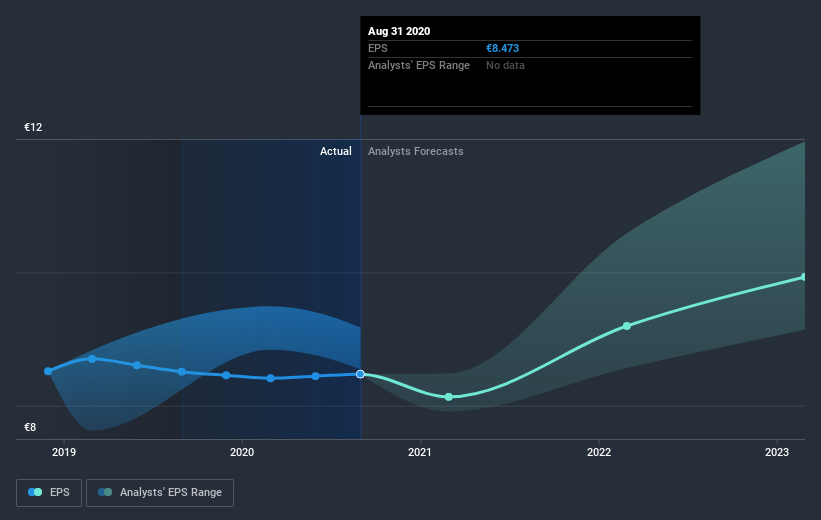Toggle the Analysts' EPS Range legend series
821x520 pixels.
pos(160,492)
